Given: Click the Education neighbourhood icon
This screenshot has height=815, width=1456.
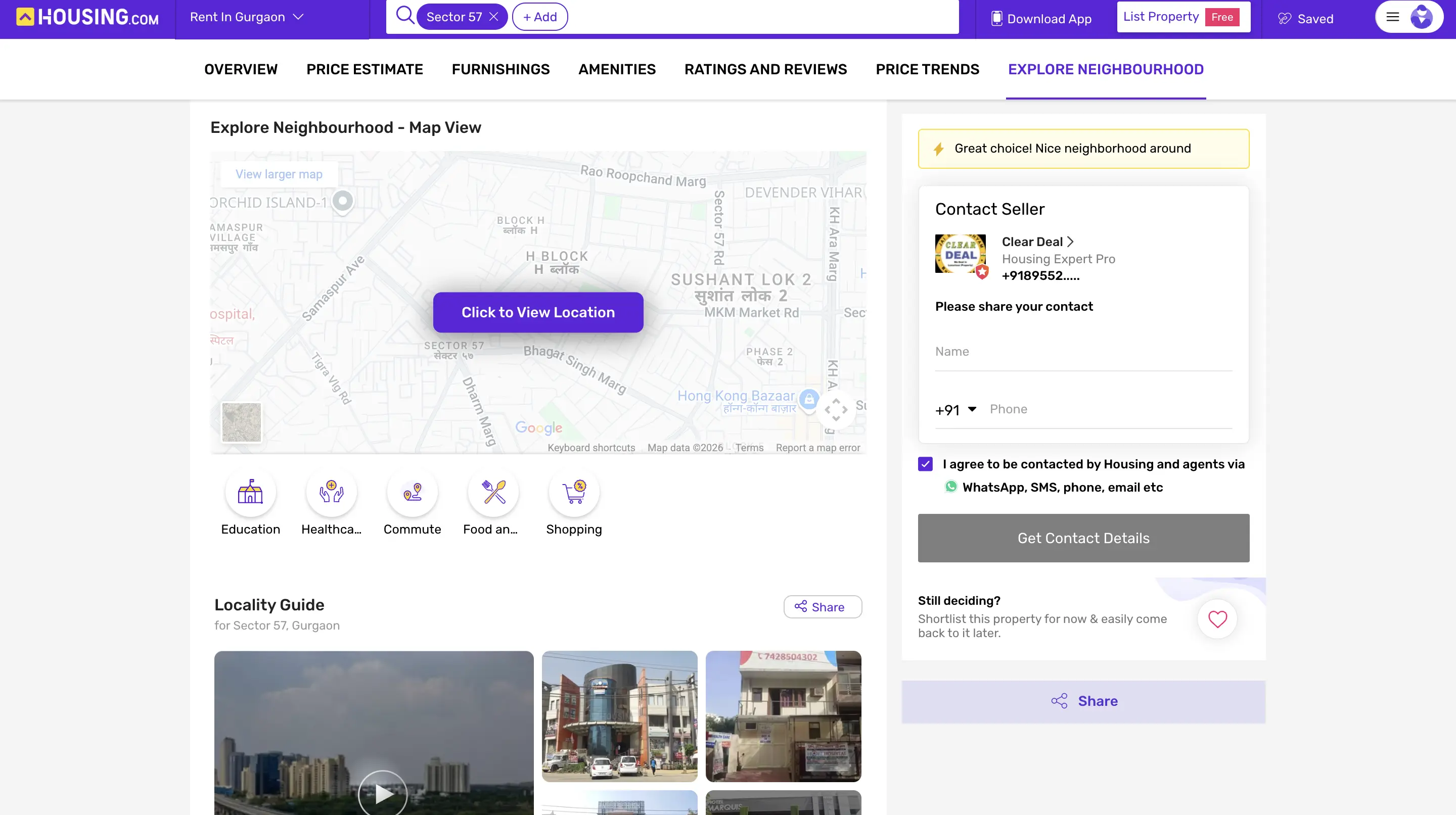Looking at the screenshot, I should (250, 492).
